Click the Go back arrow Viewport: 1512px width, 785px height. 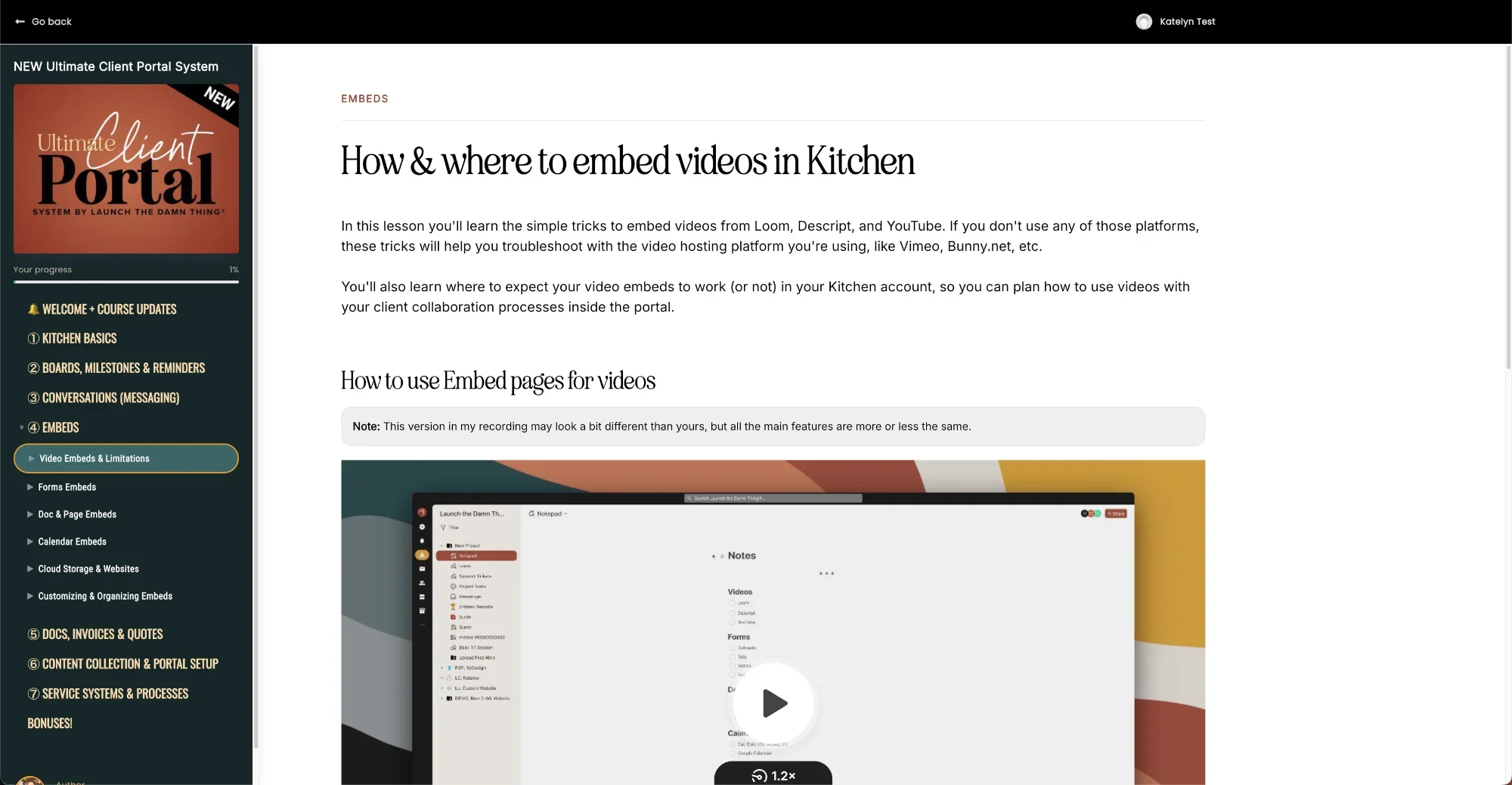pyautogui.click(x=19, y=21)
